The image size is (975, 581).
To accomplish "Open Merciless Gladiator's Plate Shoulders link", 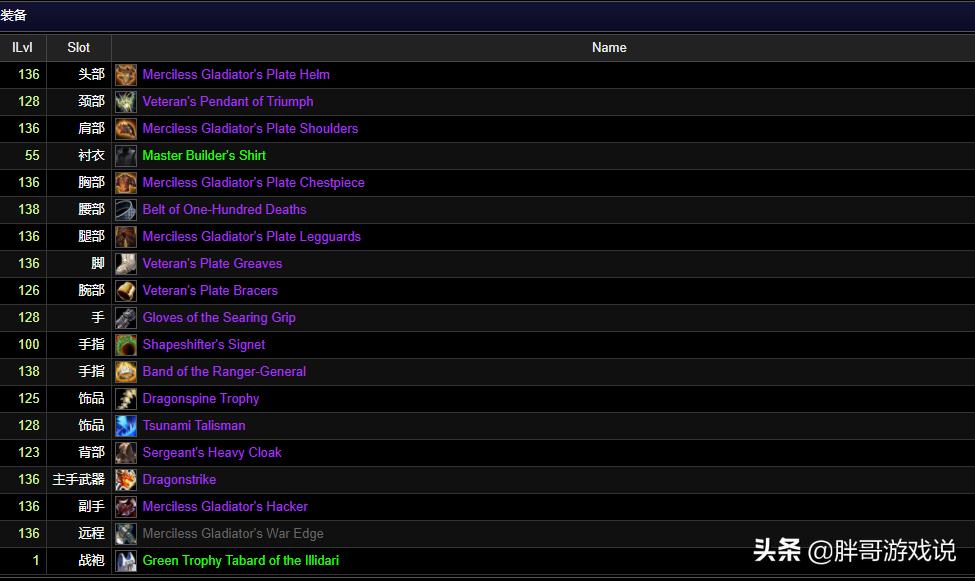I will tap(250, 129).
